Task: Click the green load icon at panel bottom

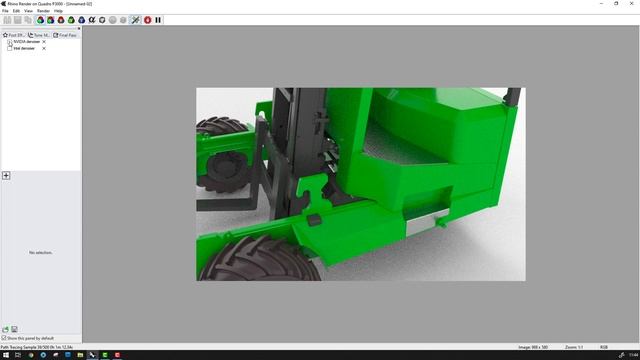Action: (x=5, y=329)
